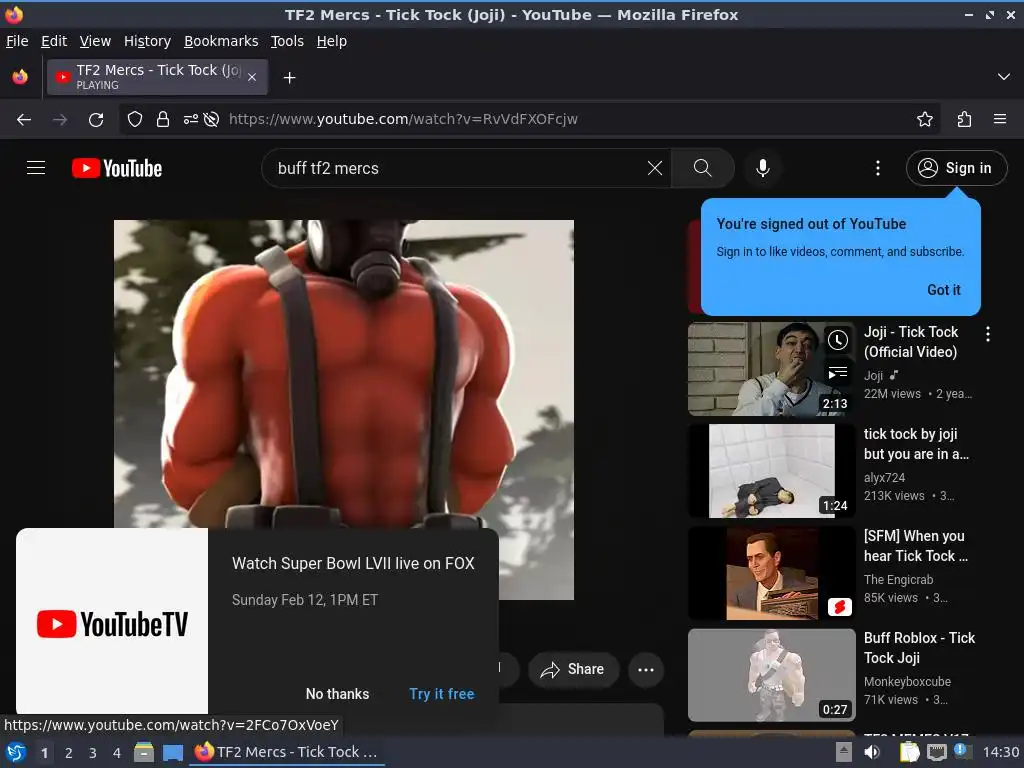Open the History menu

(x=148, y=41)
